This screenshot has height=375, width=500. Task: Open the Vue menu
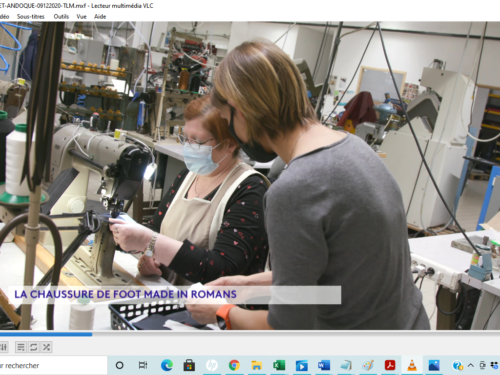(x=81, y=16)
